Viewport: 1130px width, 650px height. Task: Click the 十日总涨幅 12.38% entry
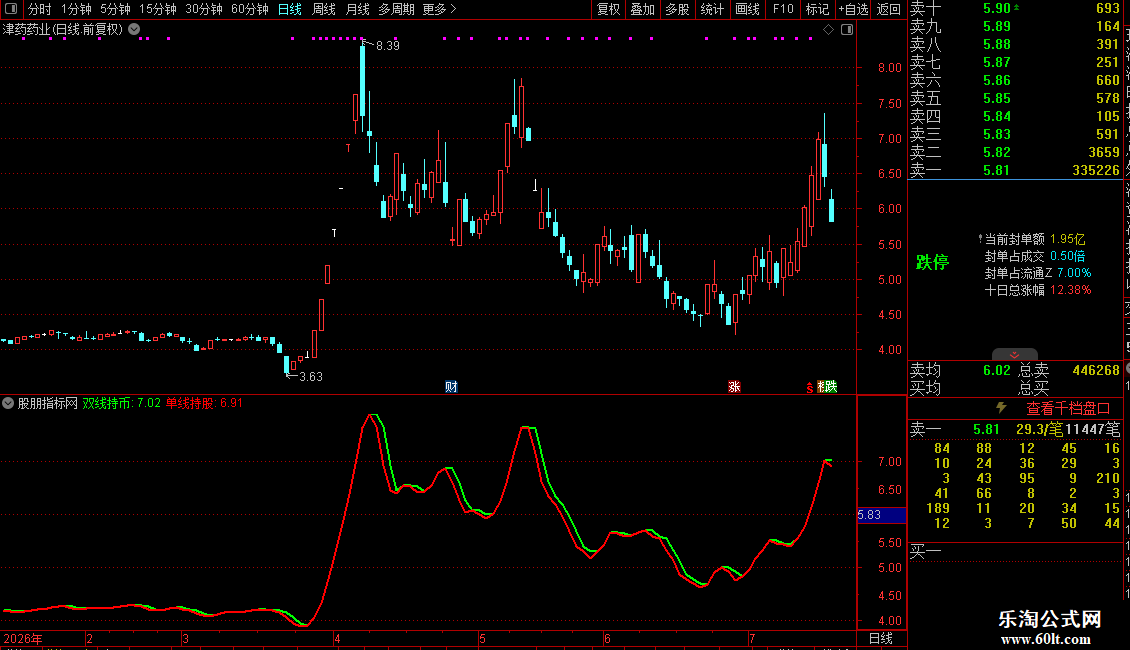[1038, 290]
